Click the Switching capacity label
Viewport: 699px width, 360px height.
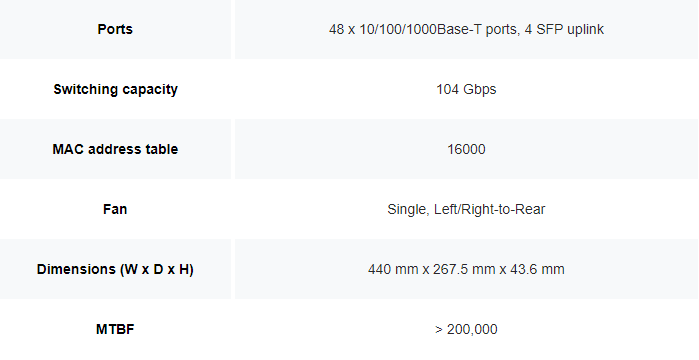115,89
